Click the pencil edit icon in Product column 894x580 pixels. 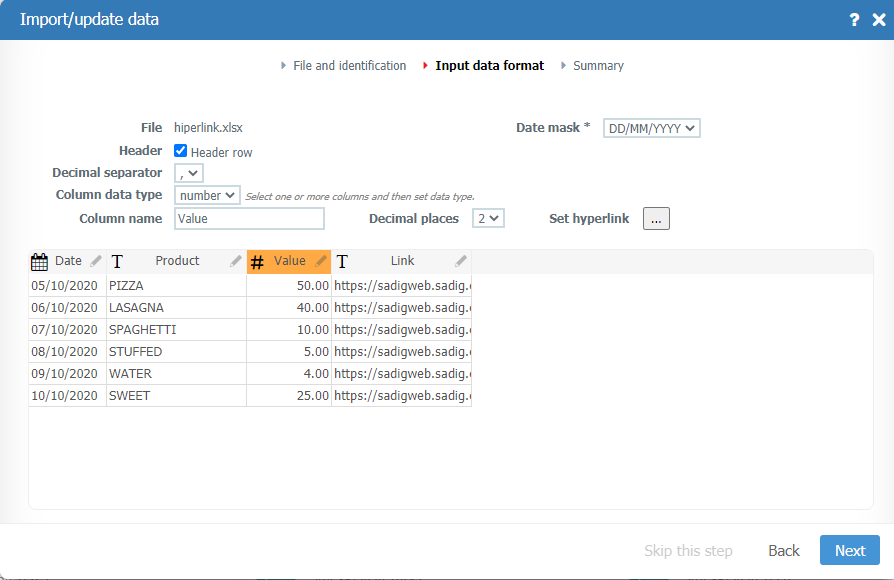click(236, 261)
